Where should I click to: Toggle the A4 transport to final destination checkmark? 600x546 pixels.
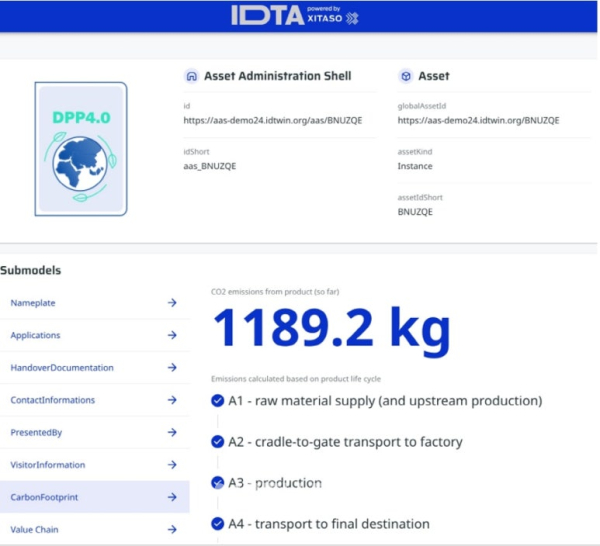(x=218, y=523)
